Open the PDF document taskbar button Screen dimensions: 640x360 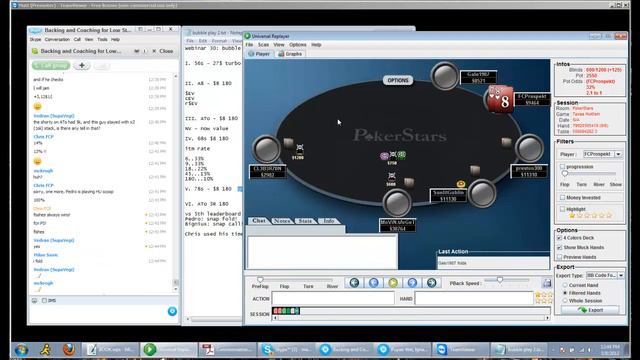(227, 349)
